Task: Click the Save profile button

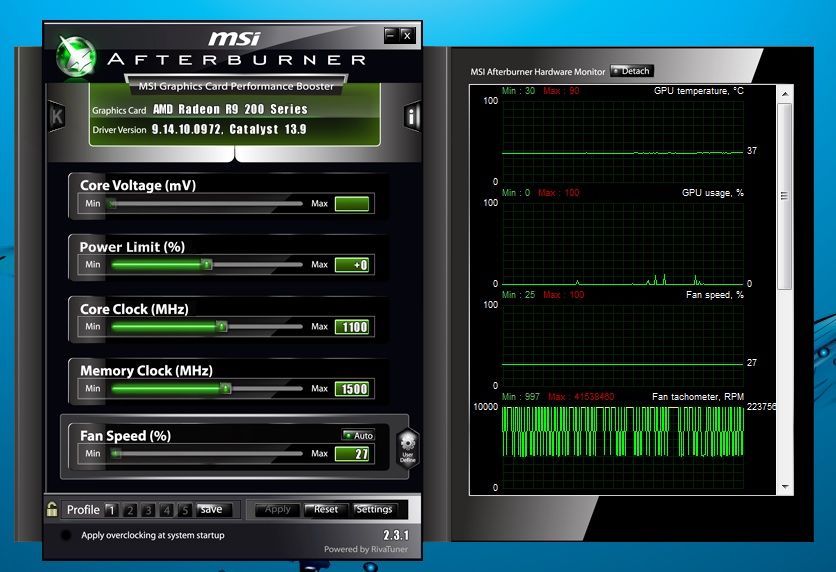Action: [212, 510]
